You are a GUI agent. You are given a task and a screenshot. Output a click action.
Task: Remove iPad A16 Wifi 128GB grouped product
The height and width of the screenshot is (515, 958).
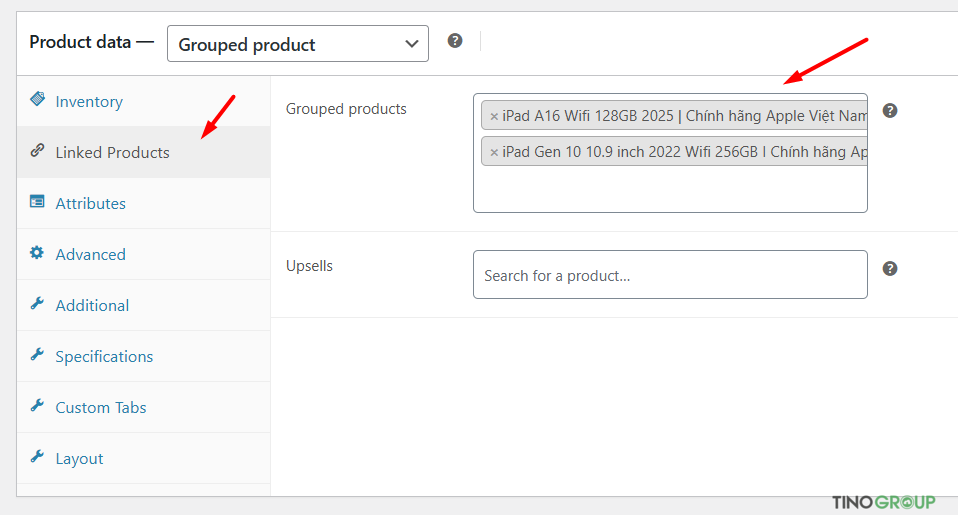click(x=494, y=116)
